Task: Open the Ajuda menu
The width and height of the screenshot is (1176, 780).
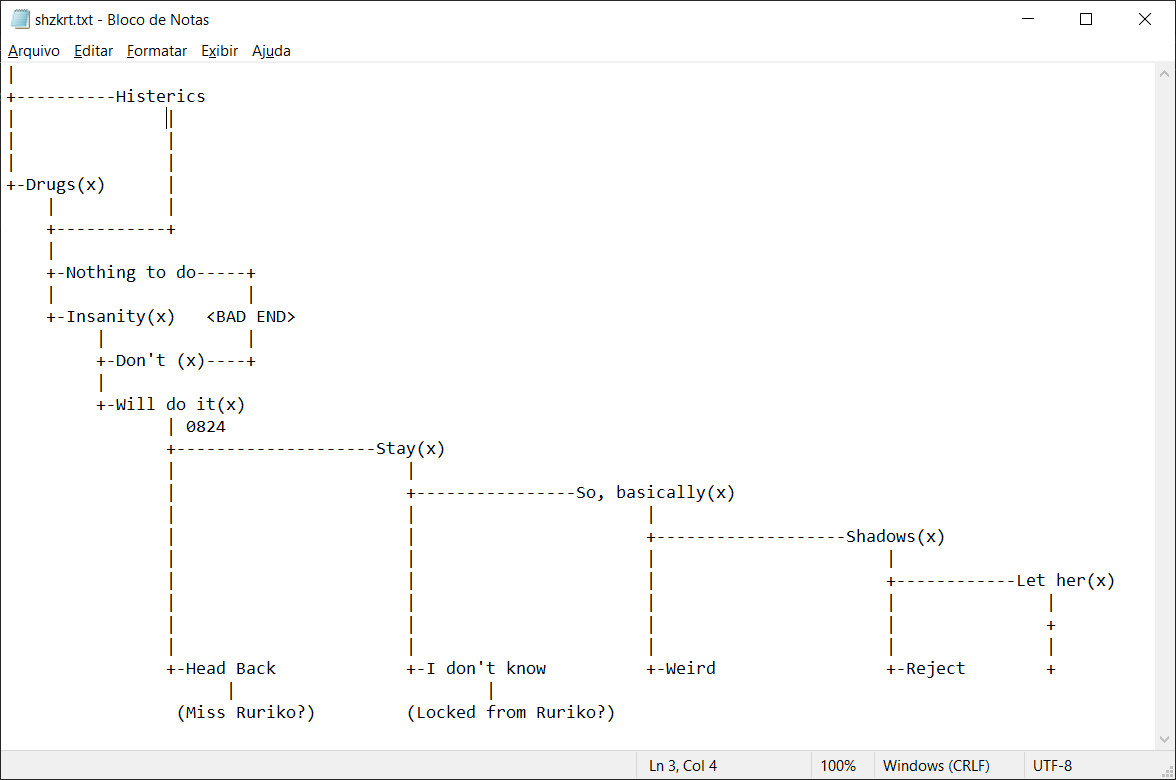Action: [271, 51]
